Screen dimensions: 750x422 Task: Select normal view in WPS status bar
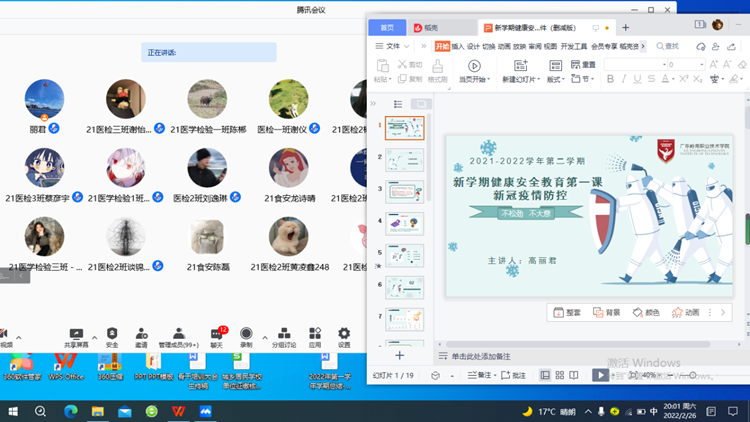(545, 376)
